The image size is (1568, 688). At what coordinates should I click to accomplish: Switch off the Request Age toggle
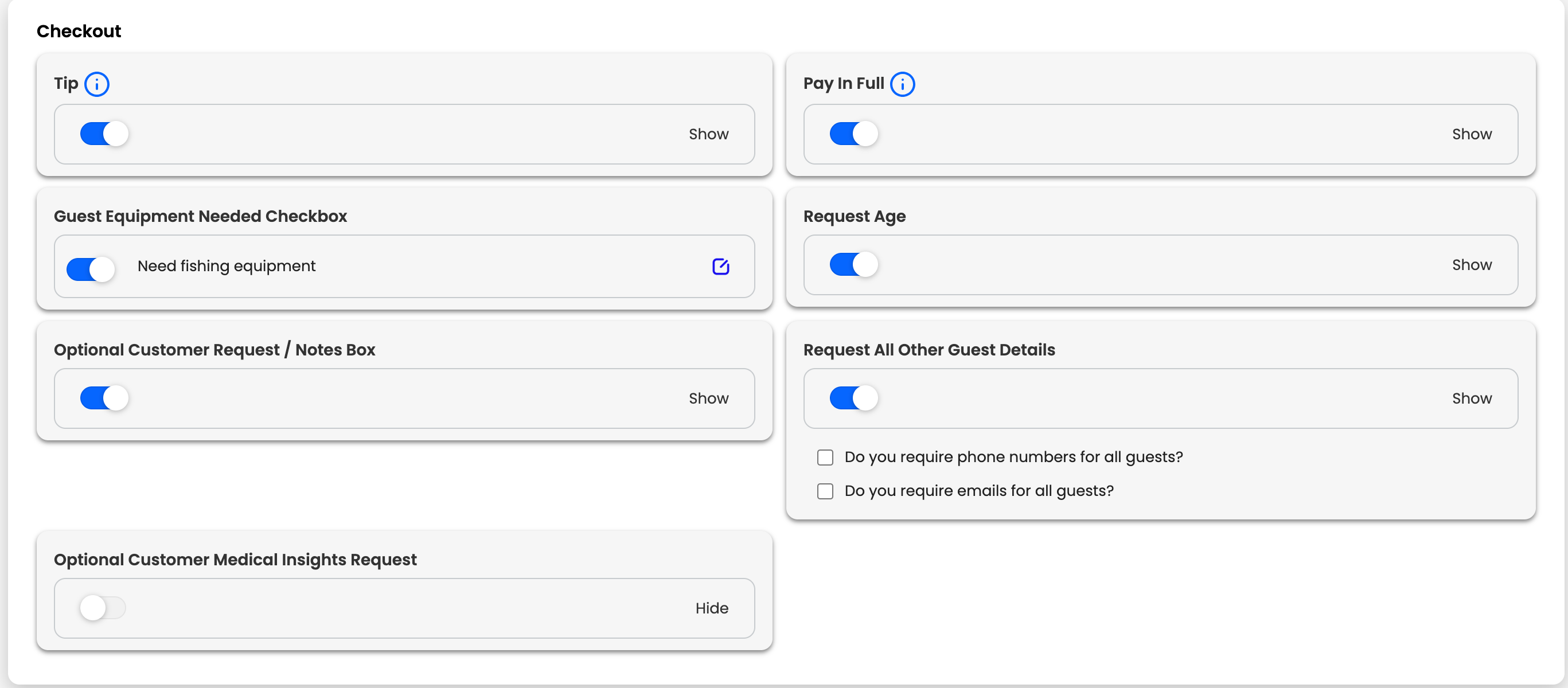point(853,265)
